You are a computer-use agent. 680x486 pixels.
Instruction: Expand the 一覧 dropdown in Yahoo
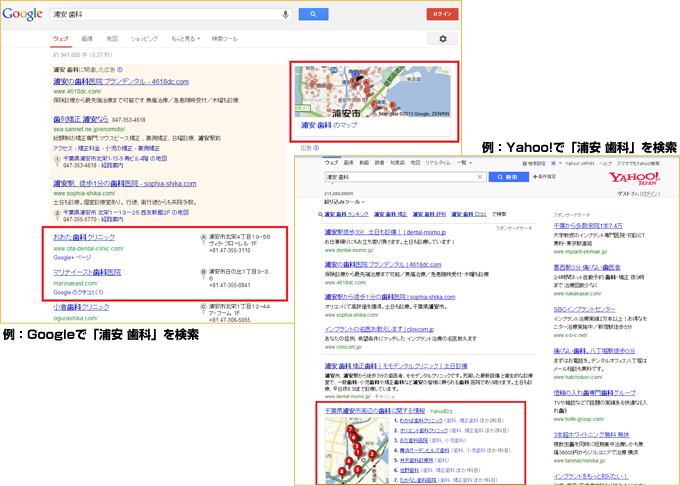(x=464, y=163)
